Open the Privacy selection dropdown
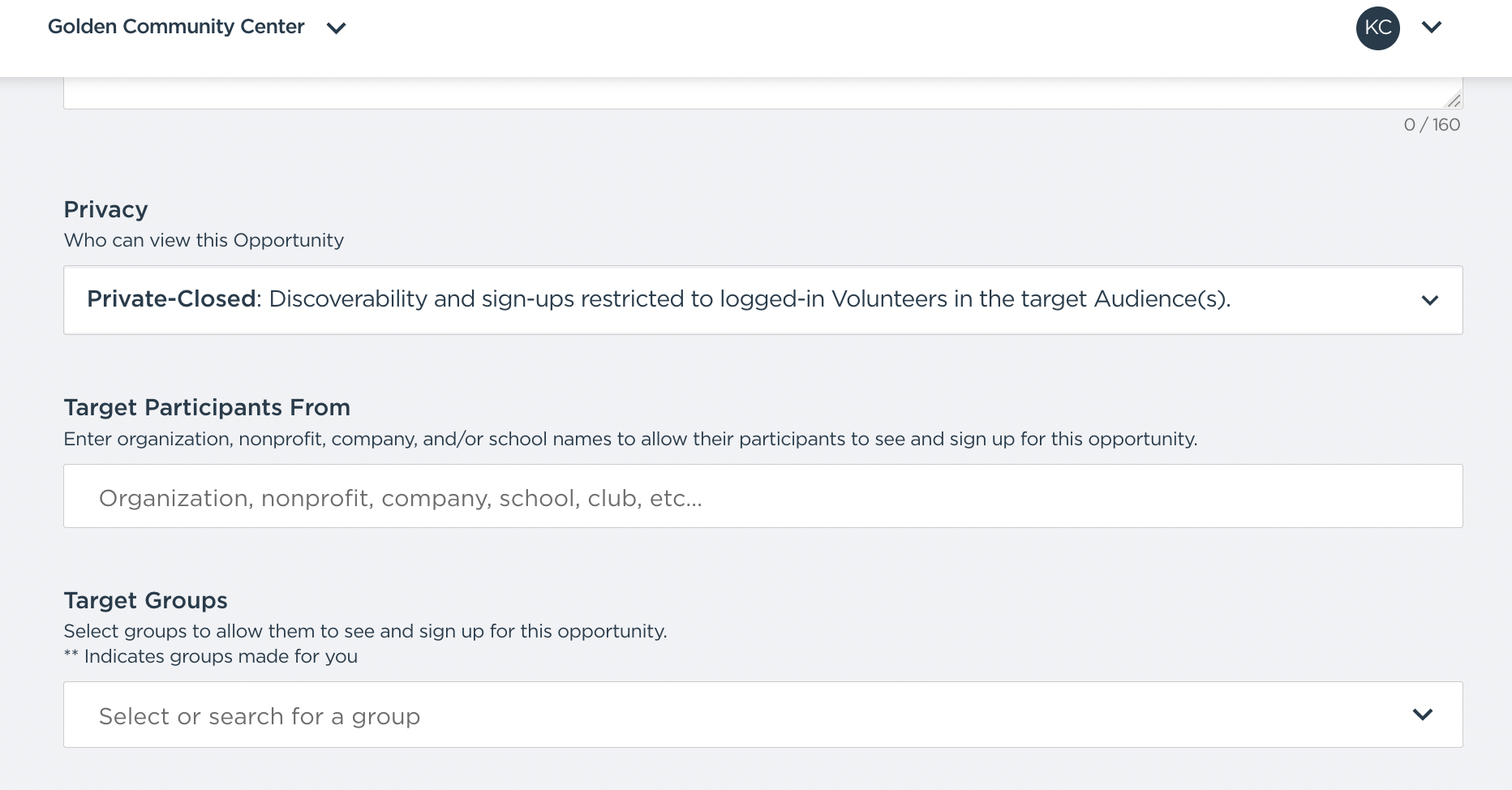This screenshot has width=1512, height=790. [x=730, y=299]
